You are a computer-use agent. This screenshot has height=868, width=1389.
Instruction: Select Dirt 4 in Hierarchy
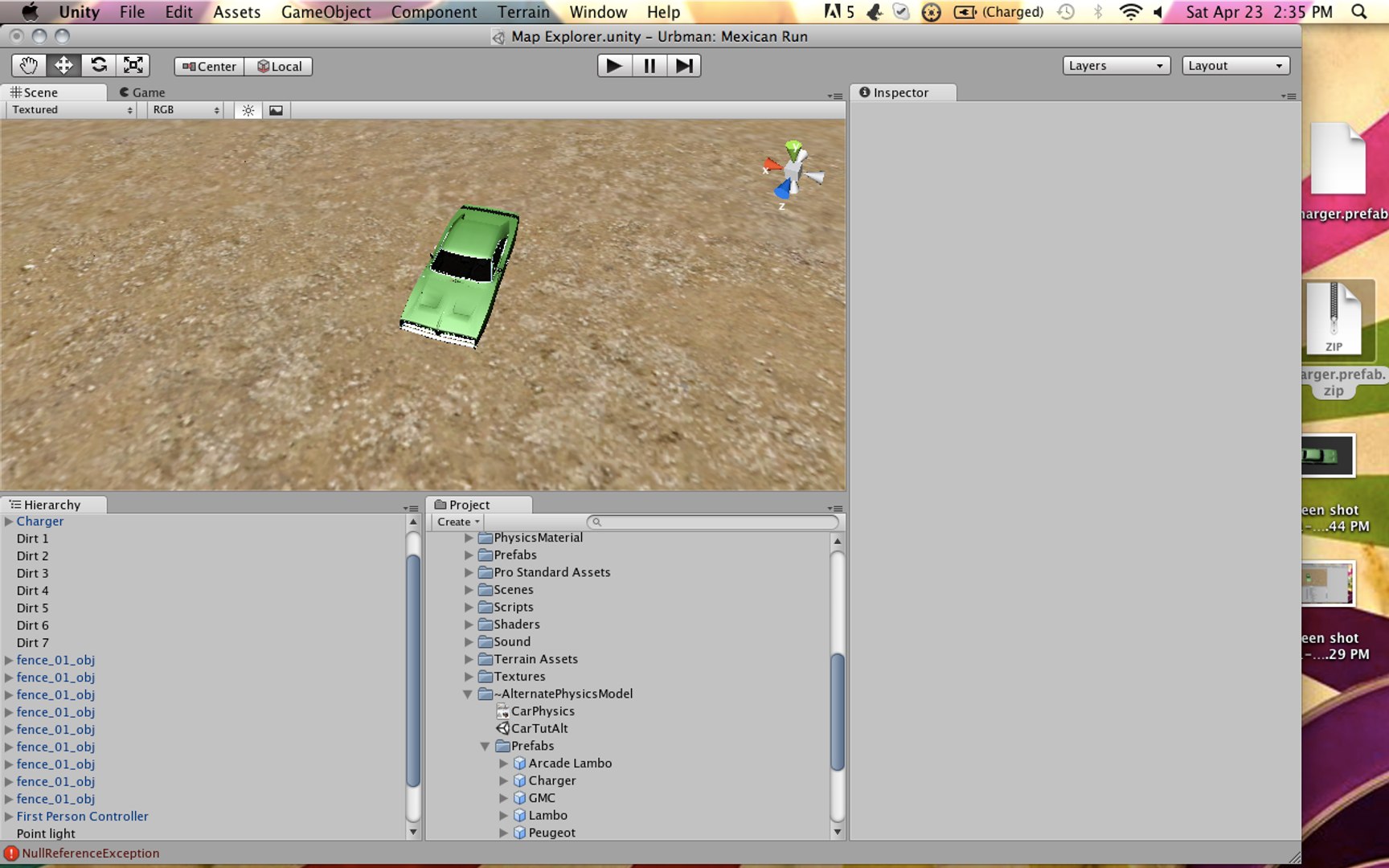[x=32, y=591]
